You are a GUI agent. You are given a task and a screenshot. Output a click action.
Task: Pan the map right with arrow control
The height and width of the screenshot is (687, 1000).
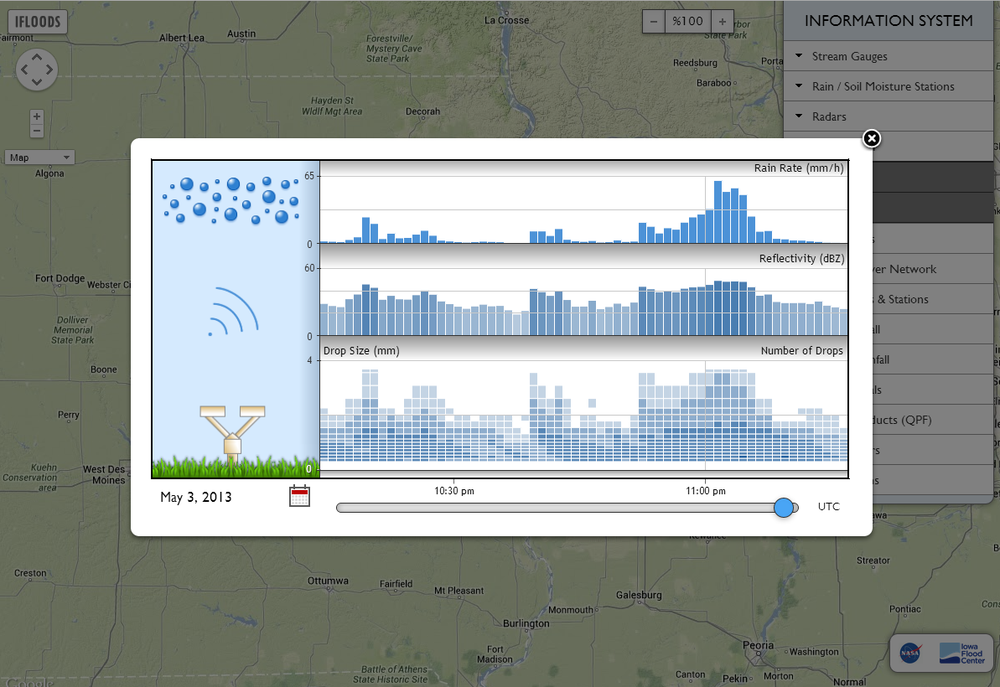click(x=50, y=70)
